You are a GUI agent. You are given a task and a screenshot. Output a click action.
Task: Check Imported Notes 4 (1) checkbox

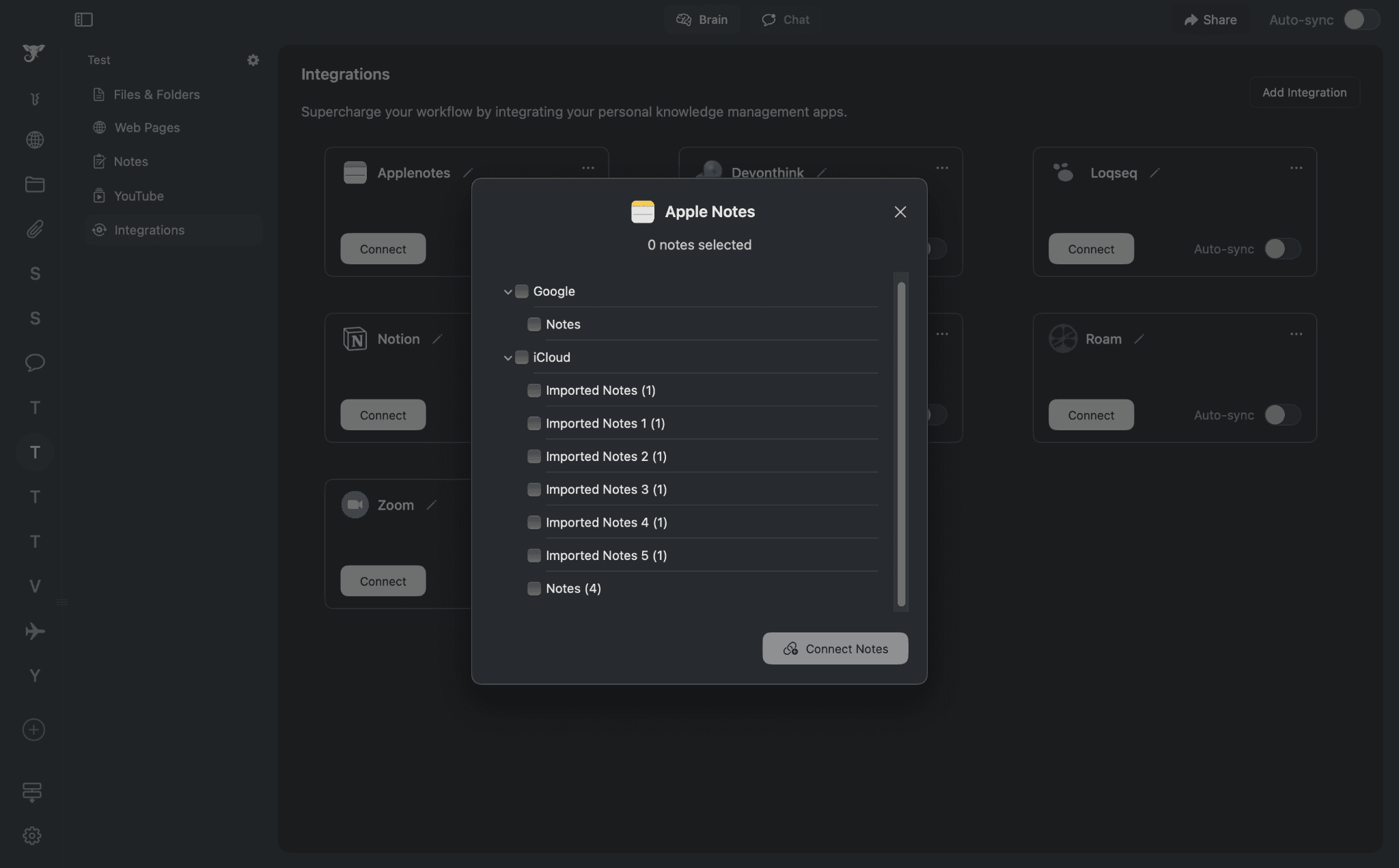534,522
